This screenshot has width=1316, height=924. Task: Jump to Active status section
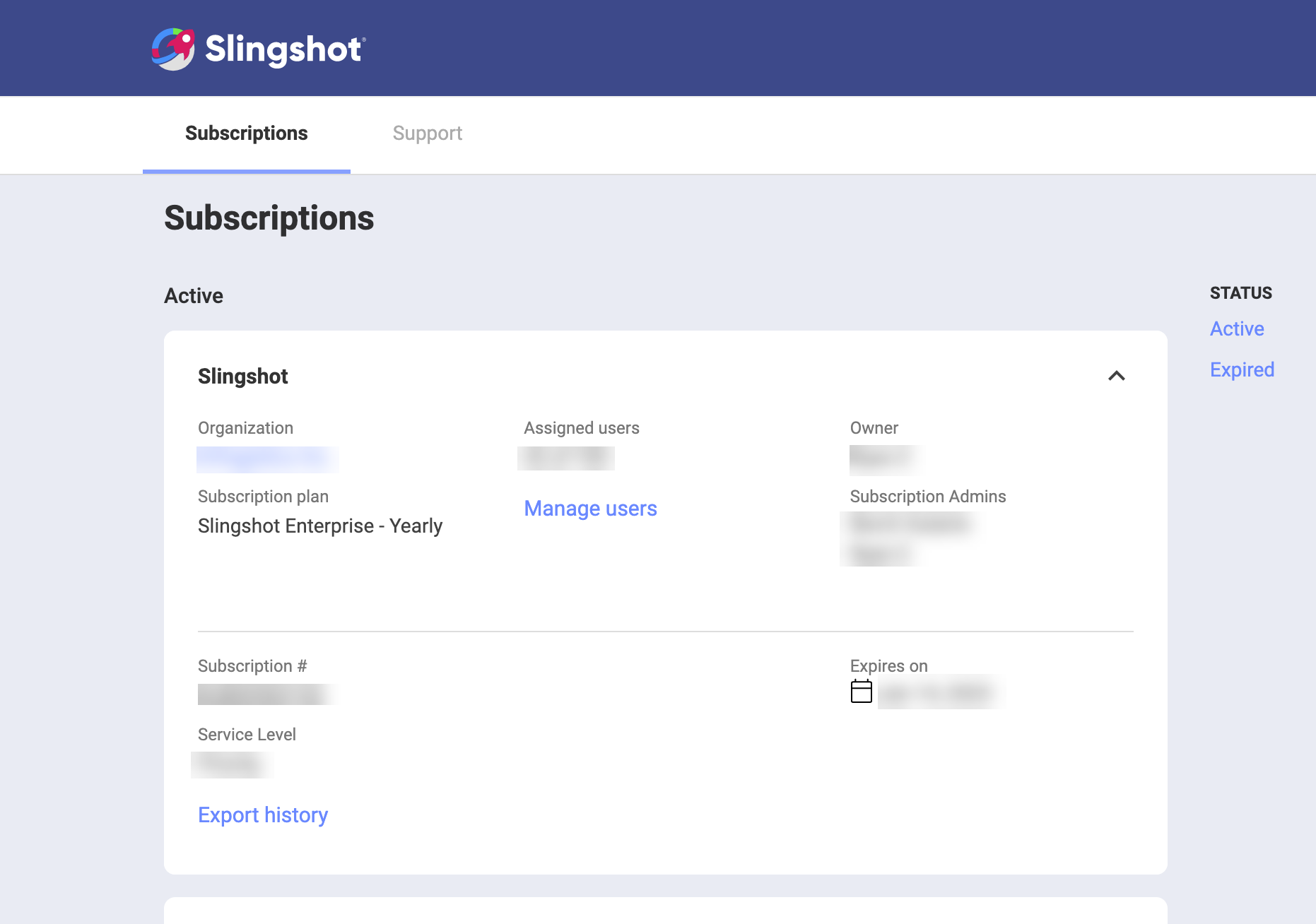[x=1237, y=329]
